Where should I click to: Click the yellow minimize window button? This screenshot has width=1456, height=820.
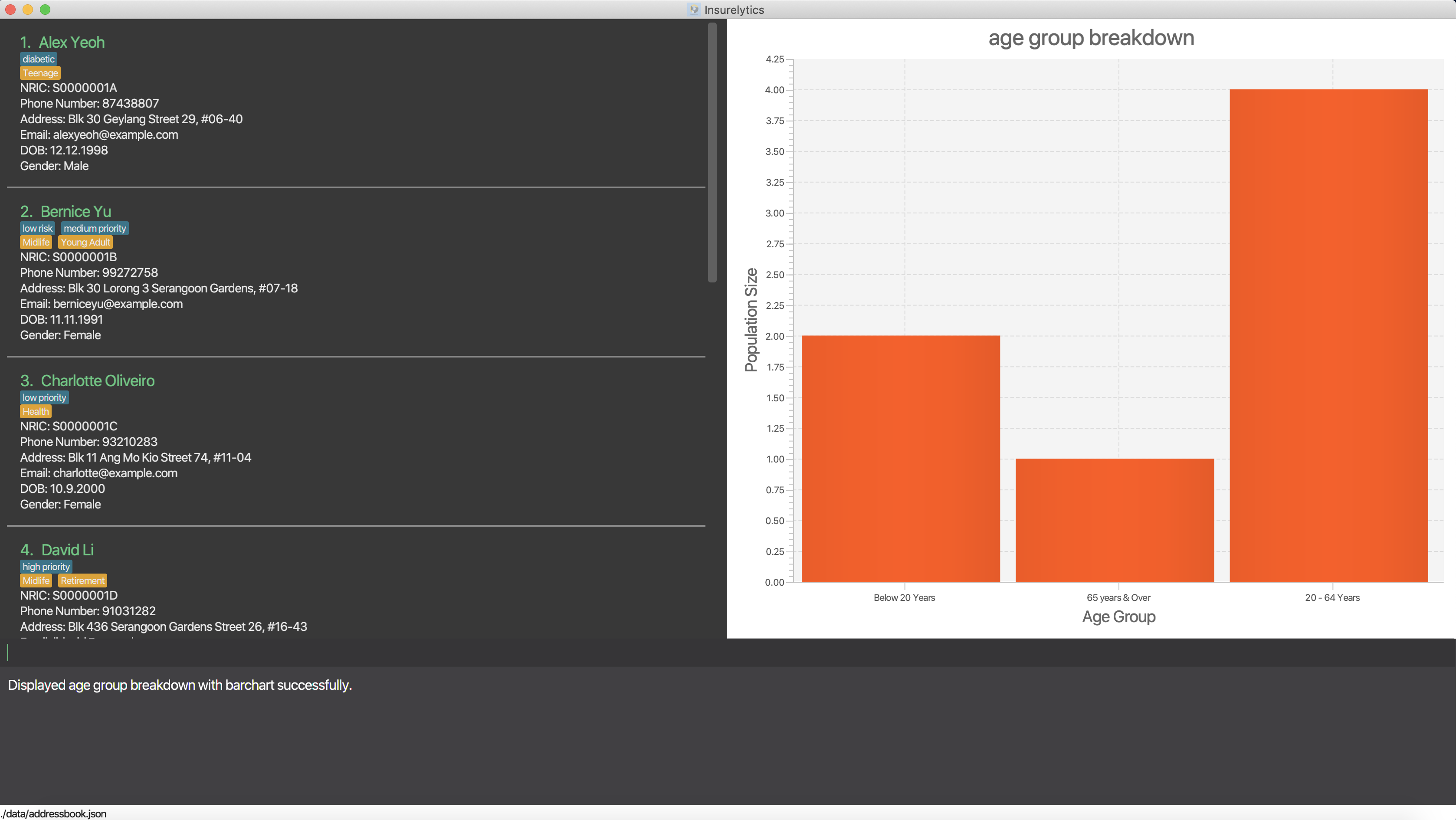pyautogui.click(x=28, y=10)
